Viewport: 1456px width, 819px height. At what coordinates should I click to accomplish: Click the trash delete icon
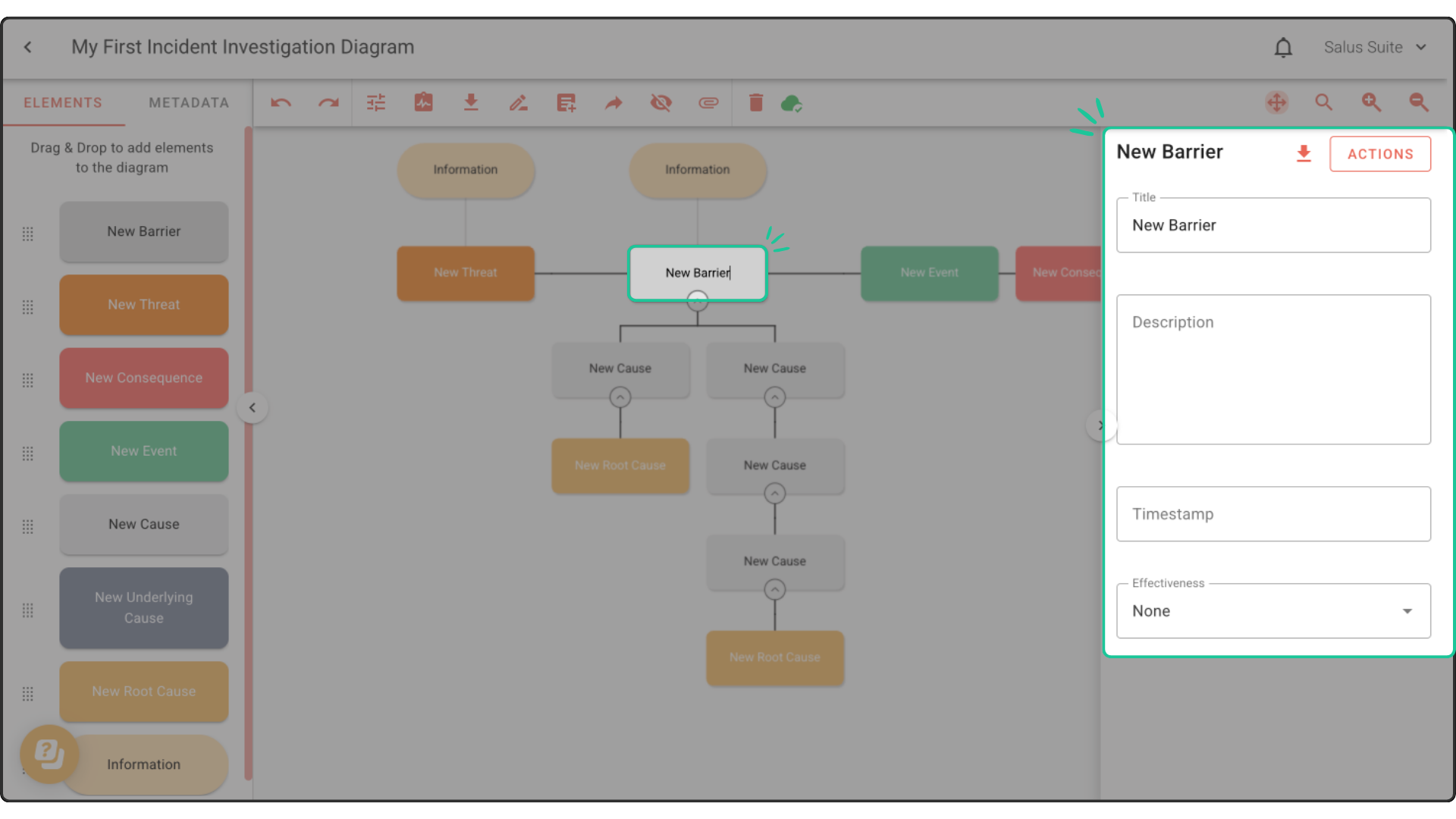click(x=756, y=103)
